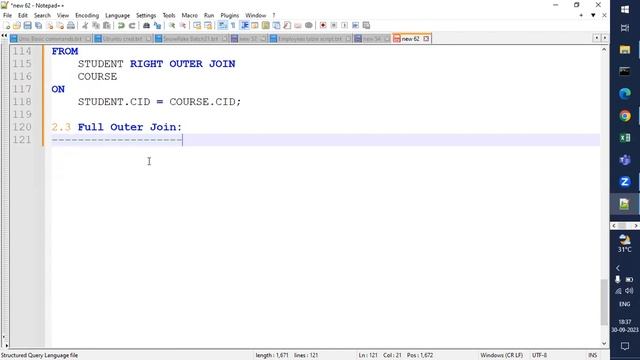Click the Zoom Out toolbar icon
This screenshot has width=640, height=360.
coord(183,25)
